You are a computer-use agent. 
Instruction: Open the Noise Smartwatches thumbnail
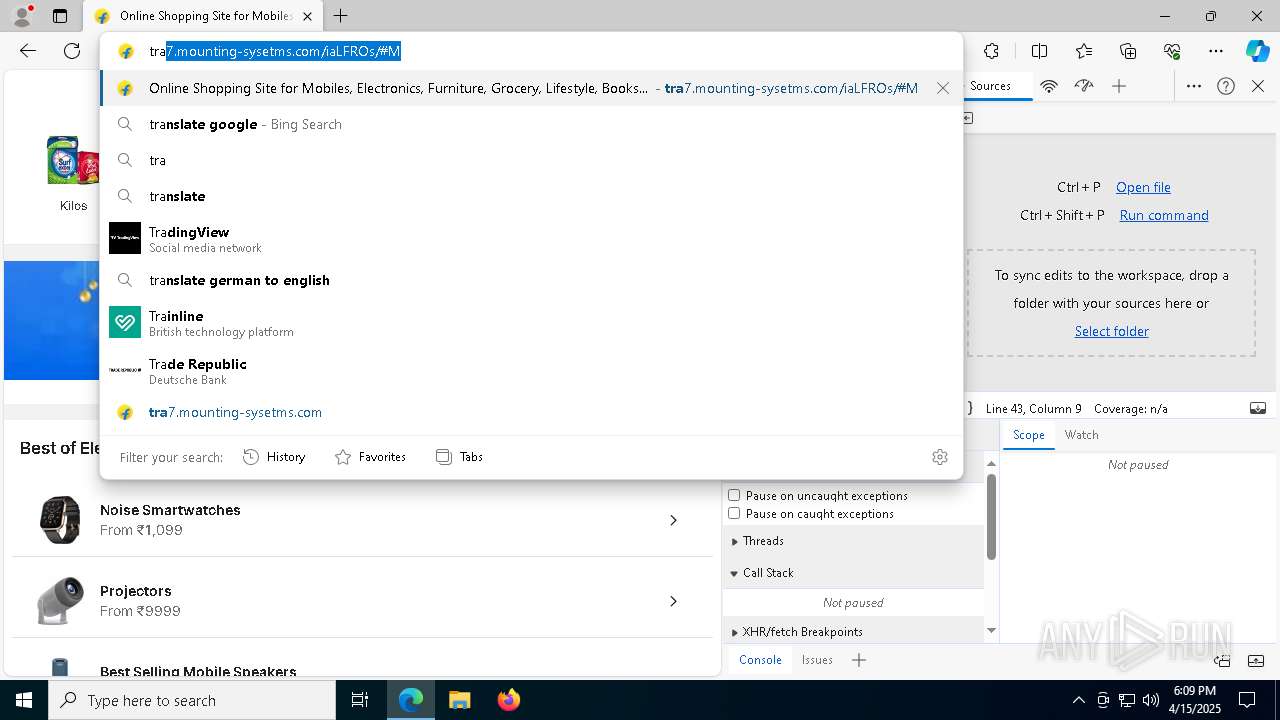coord(60,520)
